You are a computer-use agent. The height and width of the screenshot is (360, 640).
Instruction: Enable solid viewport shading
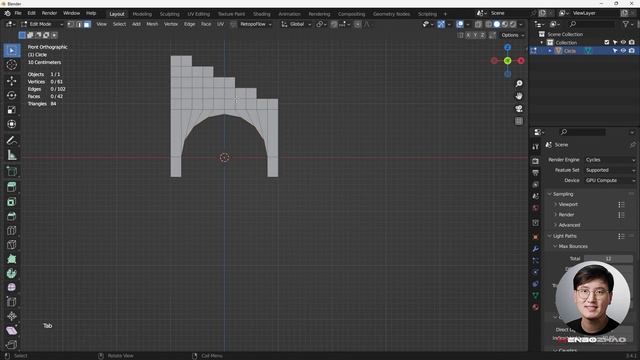click(496, 24)
